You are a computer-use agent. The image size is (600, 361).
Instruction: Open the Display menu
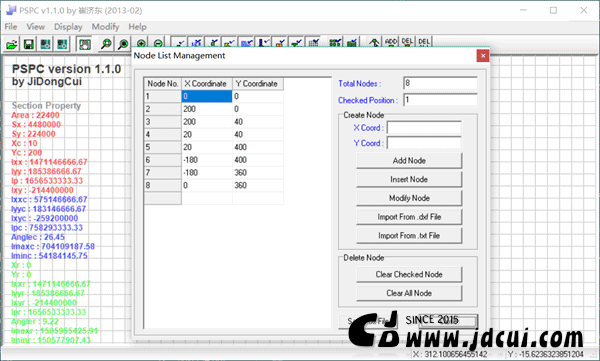[68, 27]
